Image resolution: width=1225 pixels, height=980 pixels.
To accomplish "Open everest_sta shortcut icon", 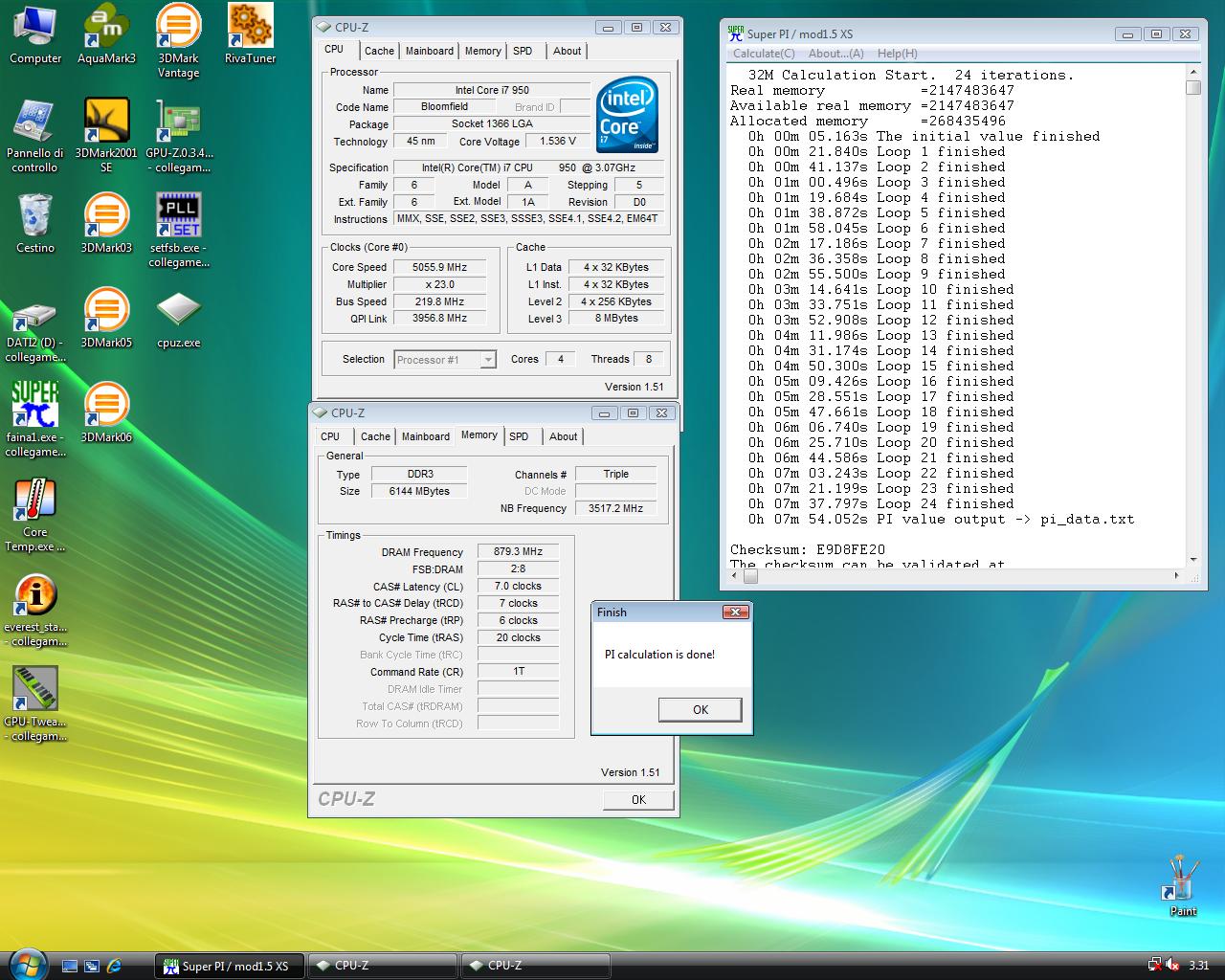I will point(35,610).
